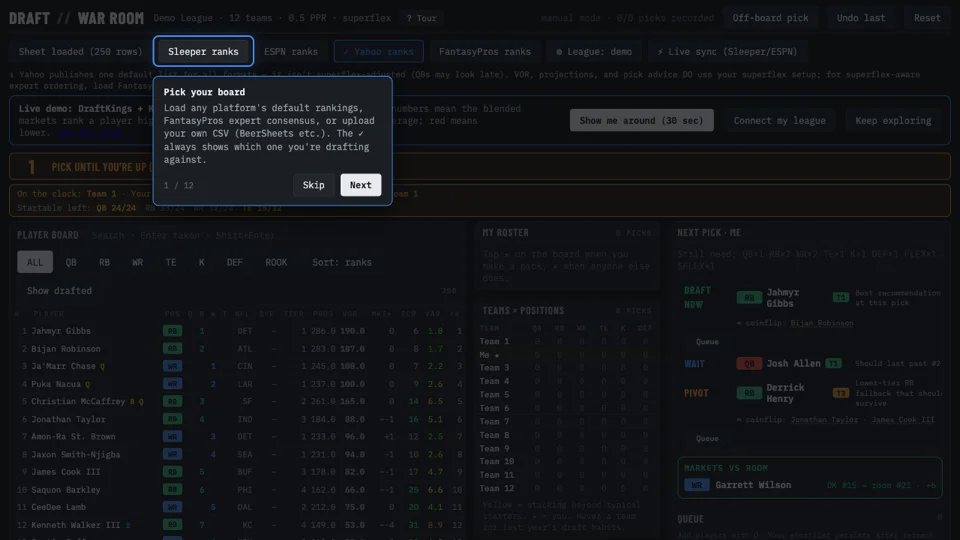This screenshot has width=960, height=540.
Task: Click Connect my league button
Action: (779, 120)
